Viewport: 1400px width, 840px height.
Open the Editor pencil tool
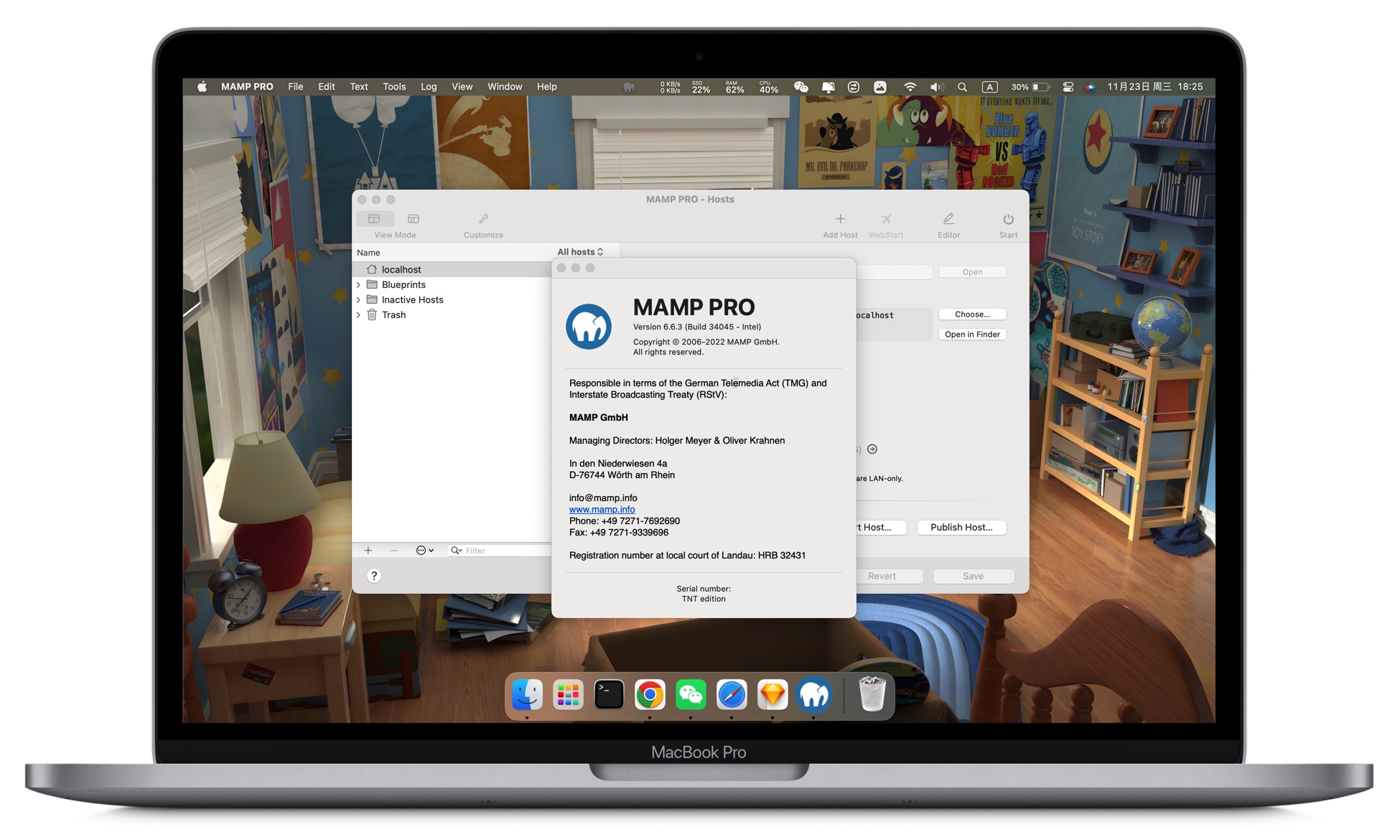click(948, 218)
